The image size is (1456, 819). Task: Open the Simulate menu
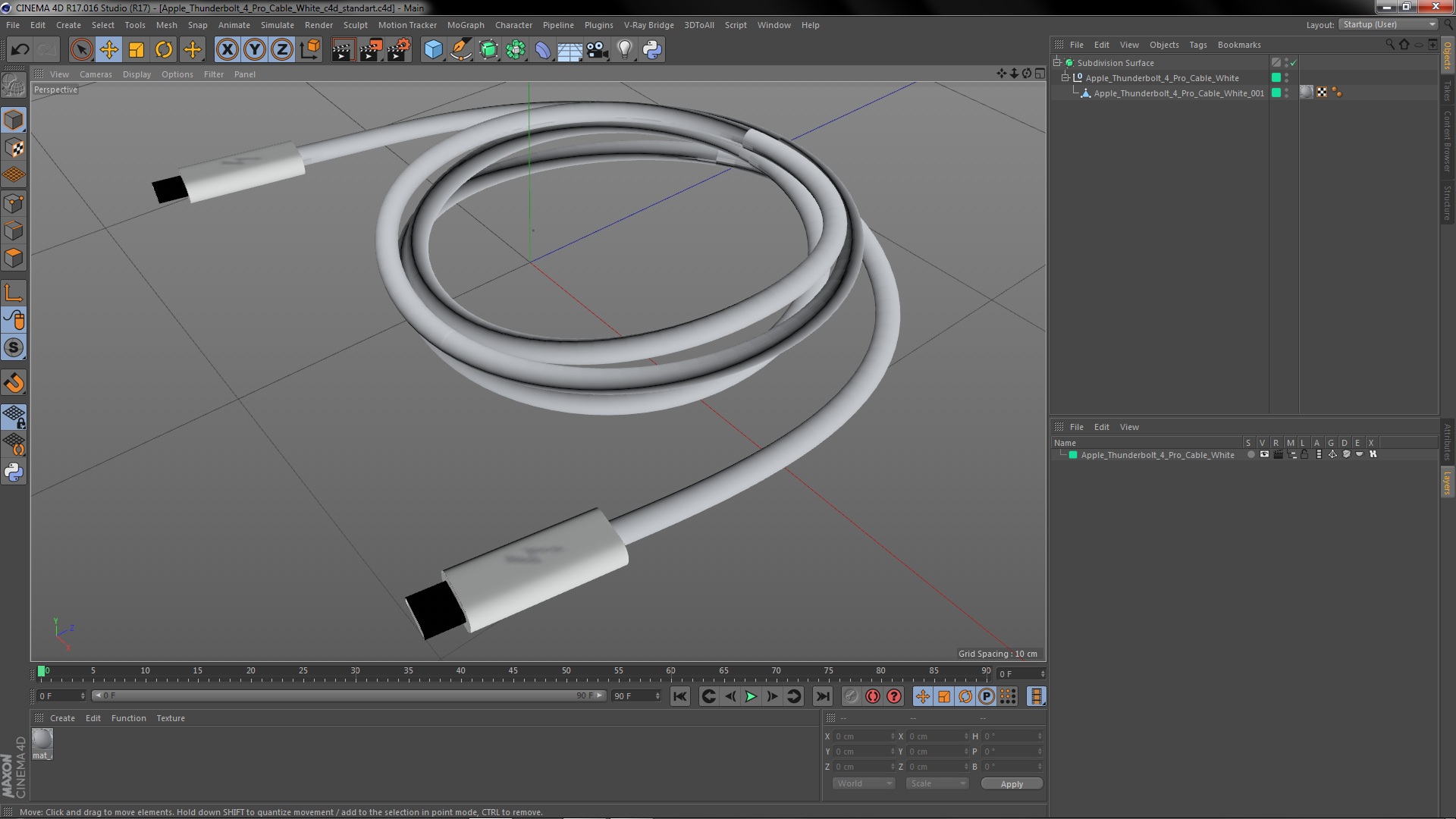(x=277, y=25)
